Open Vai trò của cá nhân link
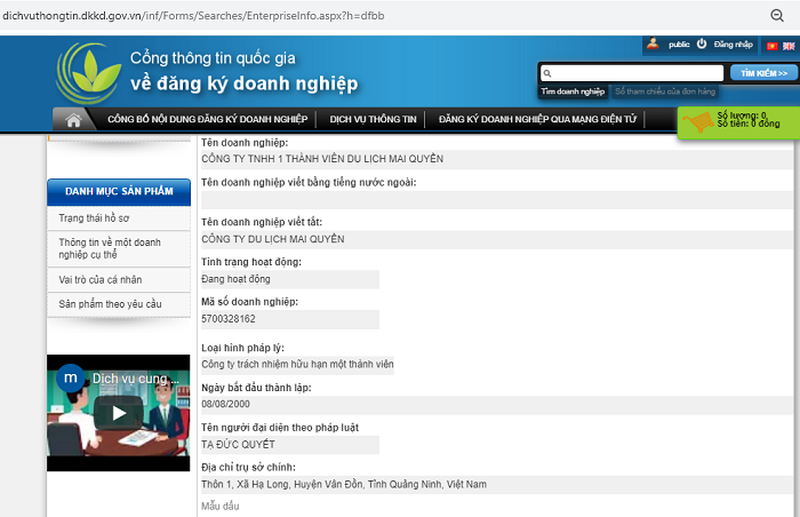 coord(101,278)
